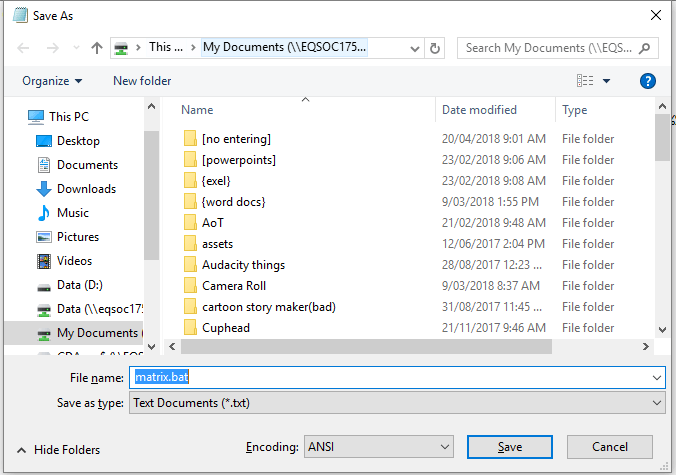Select the [no entering] folder
This screenshot has height=475, width=676.
(x=236, y=139)
